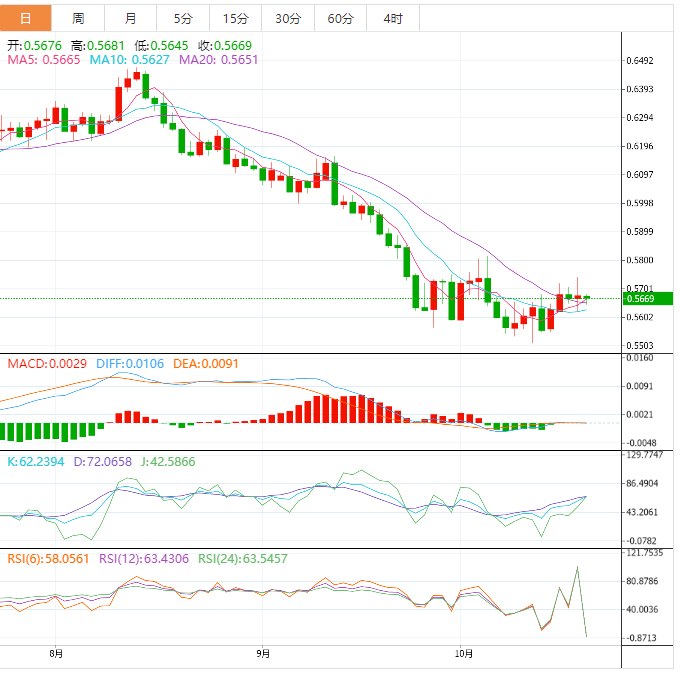The image size is (680, 675).
Task: Click the green 0.5669 current price tag
Action: point(640,298)
